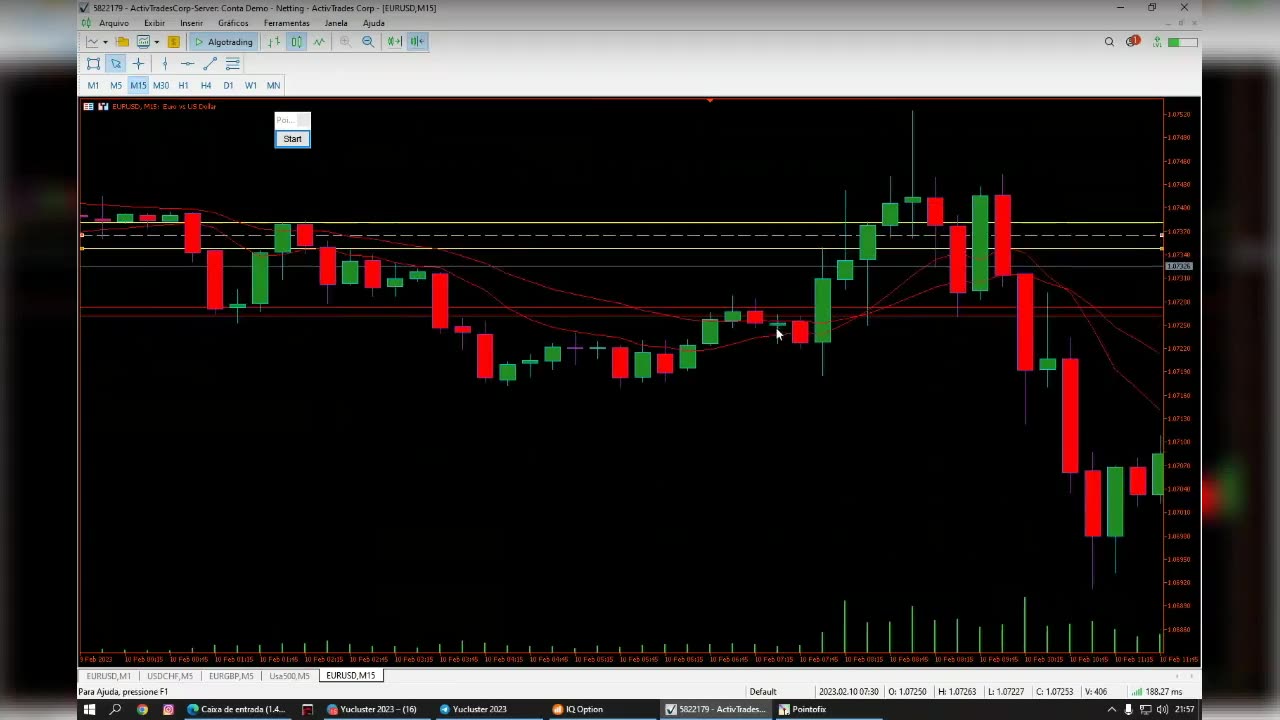Viewport: 1280px width, 720px height.
Task: Select the rectangle objects tool
Action: pyautogui.click(x=93, y=64)
